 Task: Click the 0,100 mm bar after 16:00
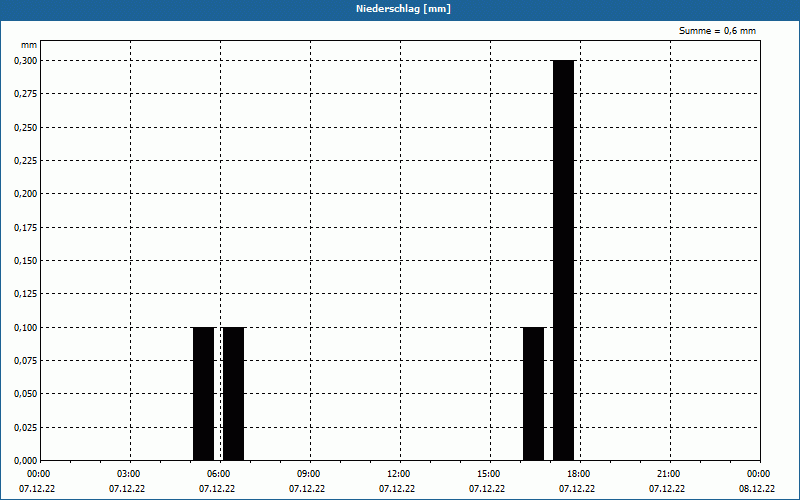[534, 394]
